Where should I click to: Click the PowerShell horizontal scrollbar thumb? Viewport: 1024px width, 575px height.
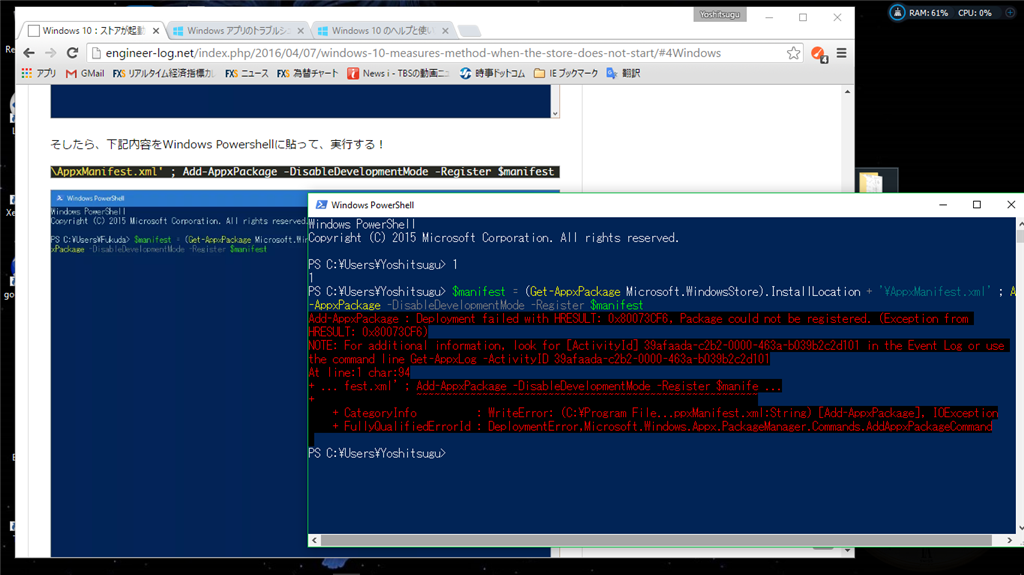[x=656, y=540]
